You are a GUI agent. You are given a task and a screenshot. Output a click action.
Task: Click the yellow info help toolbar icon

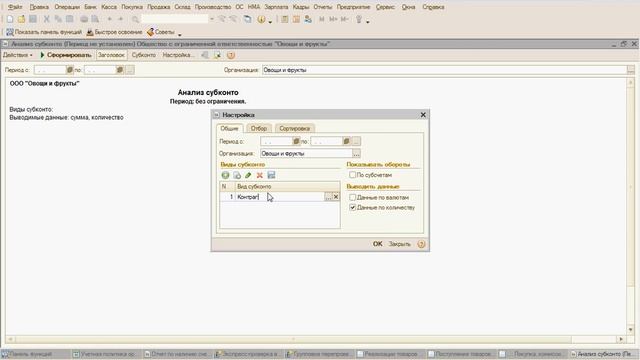261,19
